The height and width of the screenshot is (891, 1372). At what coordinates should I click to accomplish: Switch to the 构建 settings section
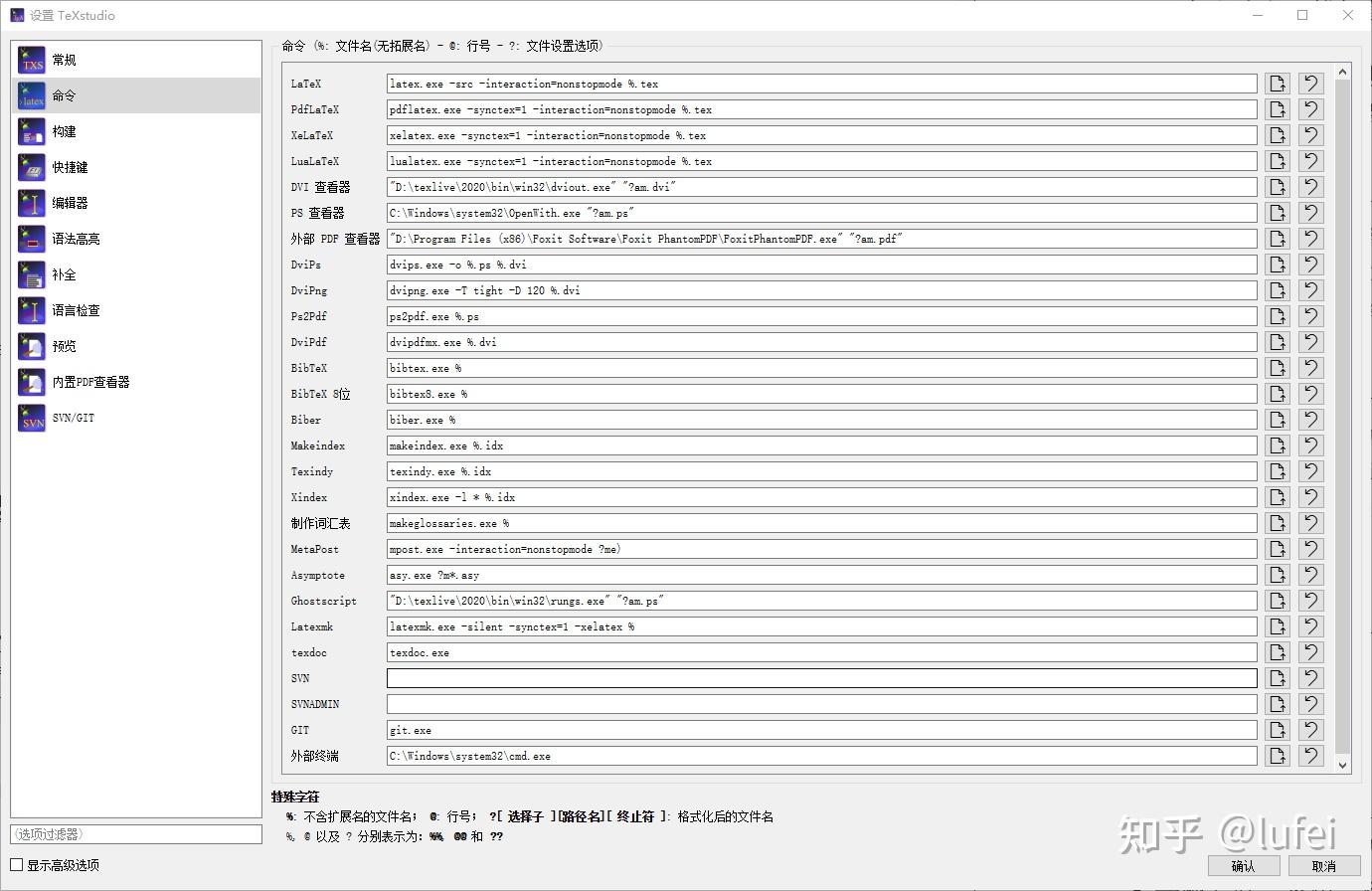click(63, 130)
